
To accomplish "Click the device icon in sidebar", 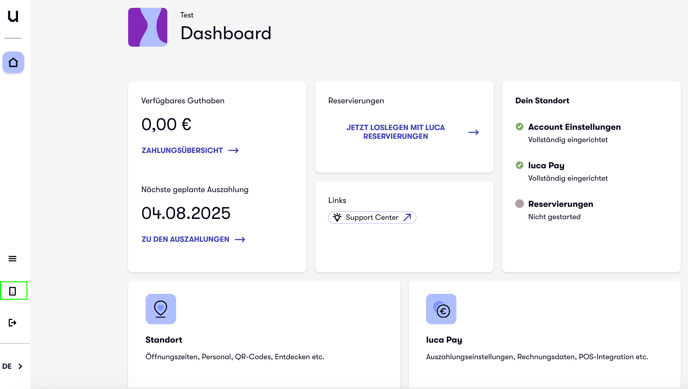I will click(x=13, y=291).
